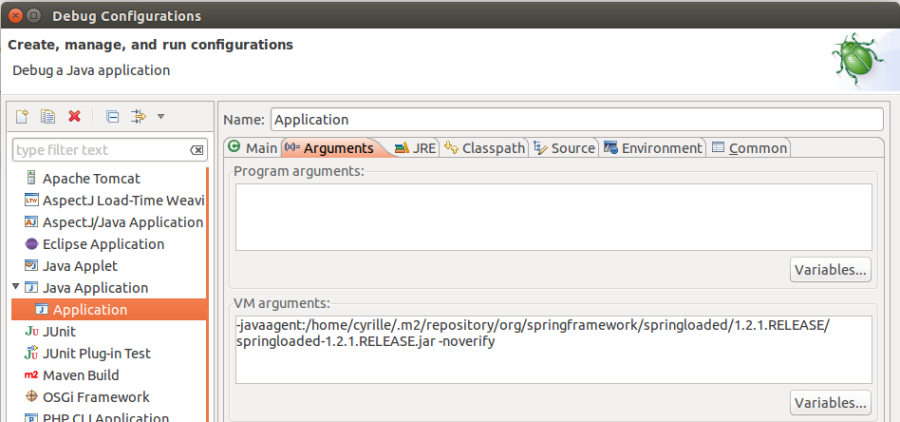The width and height of the screenshot is (900, 422).
Task: Switch to the Classpath tab
Action: 485,148
